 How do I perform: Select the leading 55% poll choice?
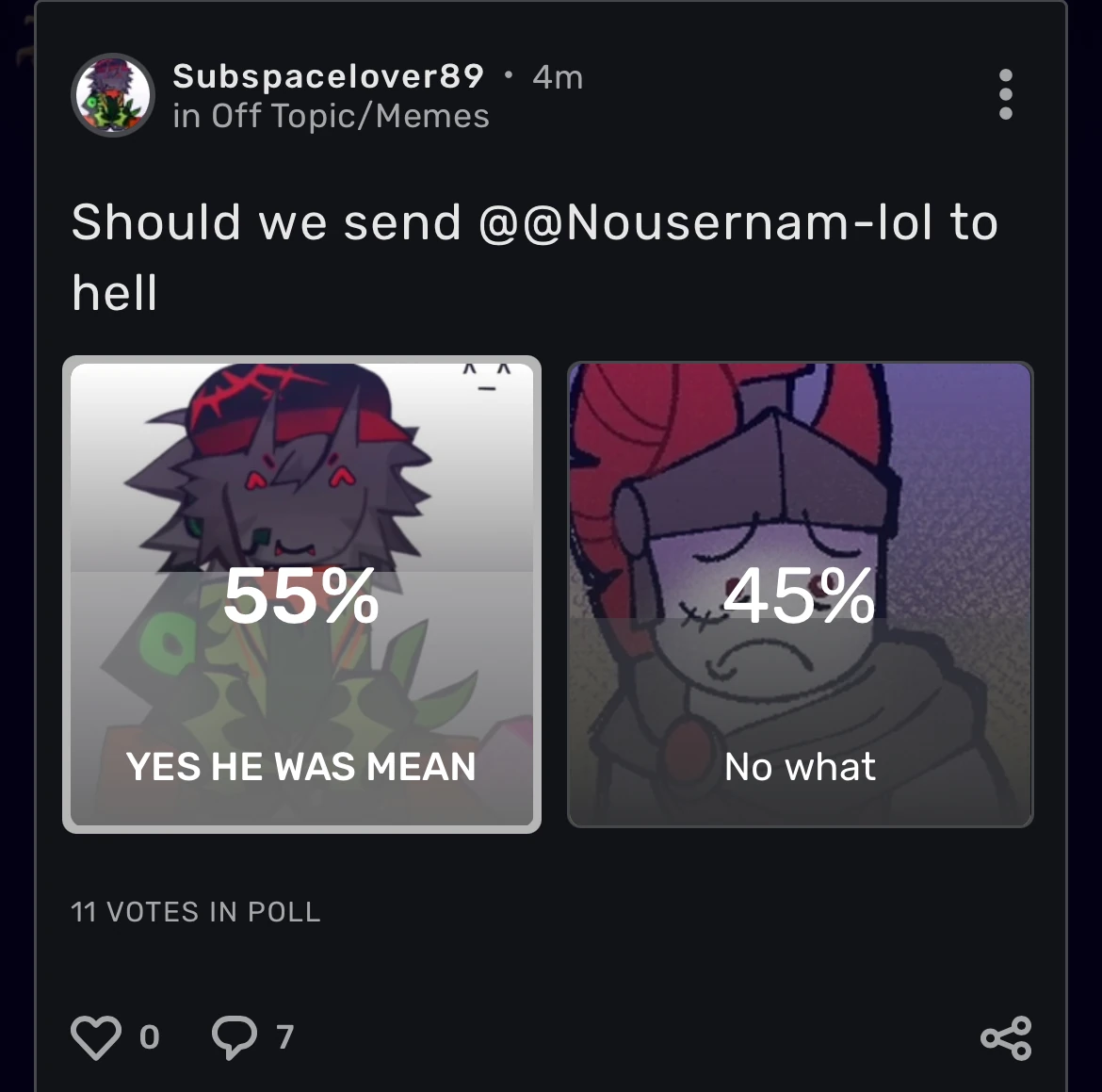301,596
